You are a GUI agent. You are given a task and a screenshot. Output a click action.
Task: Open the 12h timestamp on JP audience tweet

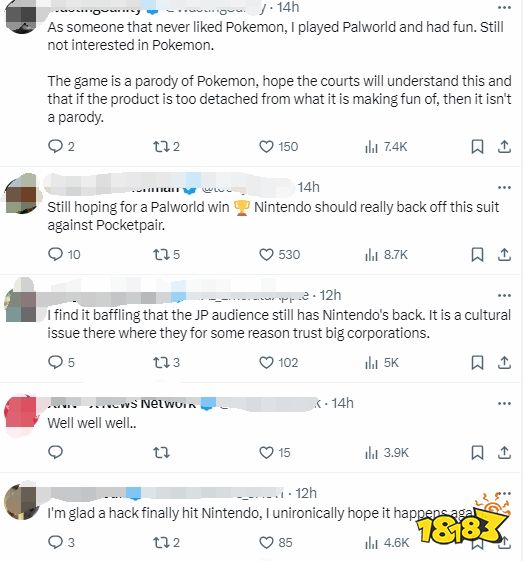click(330, 296)
